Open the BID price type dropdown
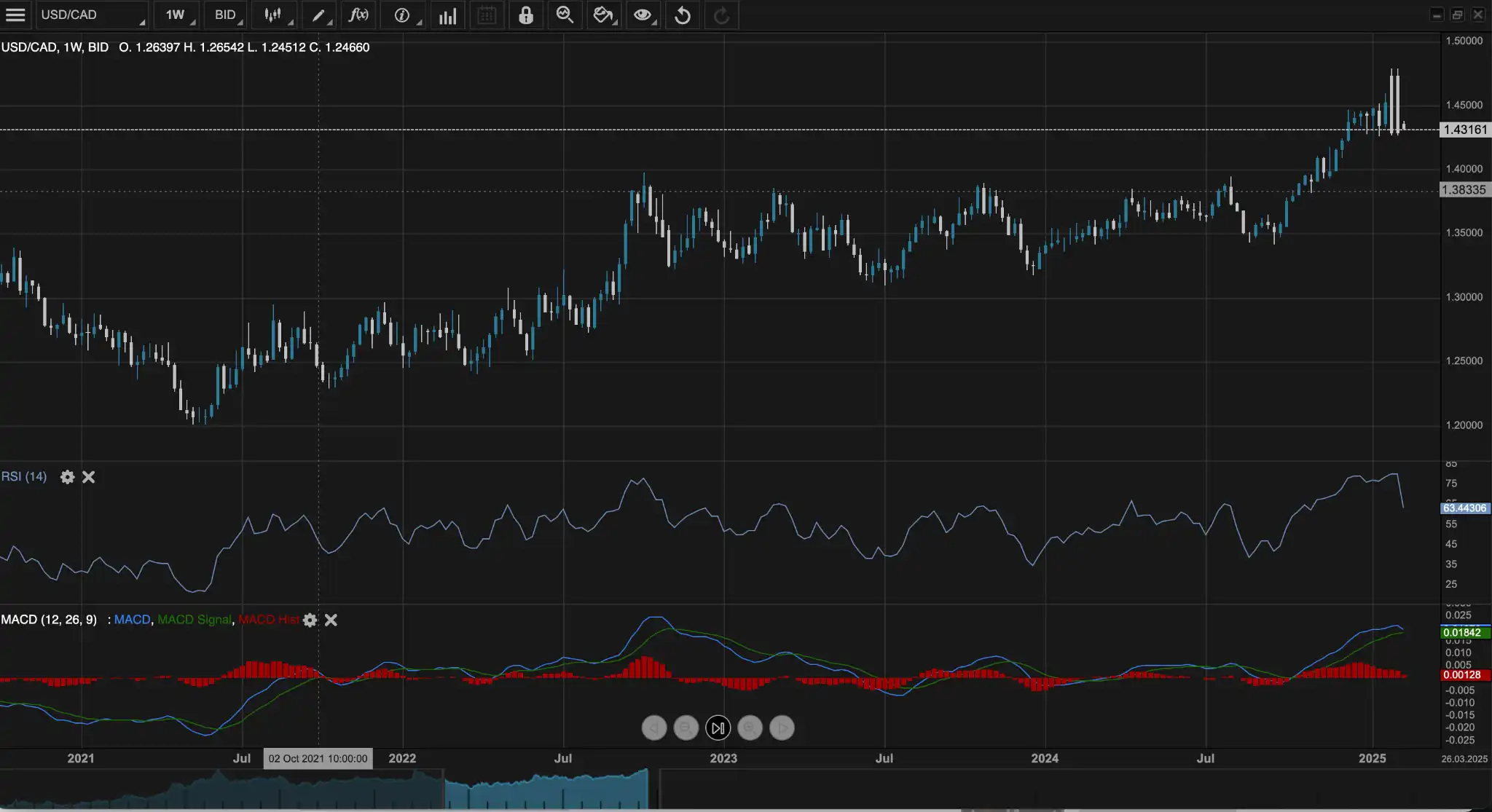 pyautogui.click(x=226, y=15)
